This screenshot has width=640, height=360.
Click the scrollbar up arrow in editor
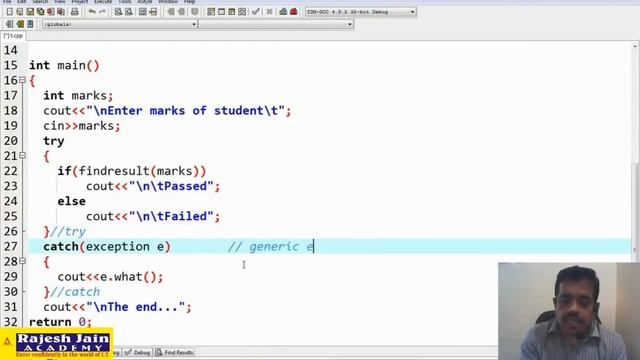tap(635, 47)
